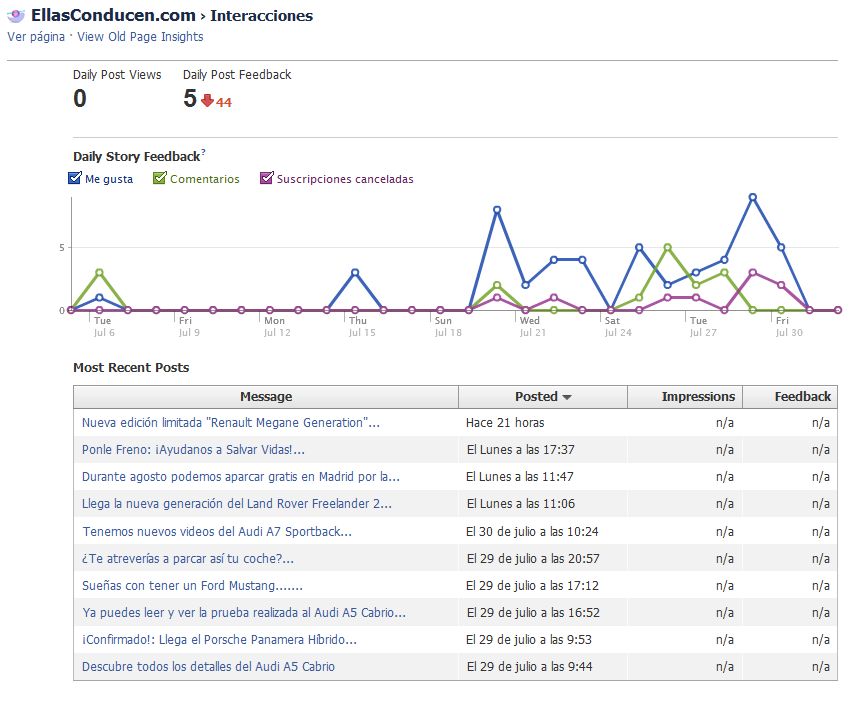Open post Descubre todos los detalles del Audi A5
853x710 pixels.
coord(208,667)
